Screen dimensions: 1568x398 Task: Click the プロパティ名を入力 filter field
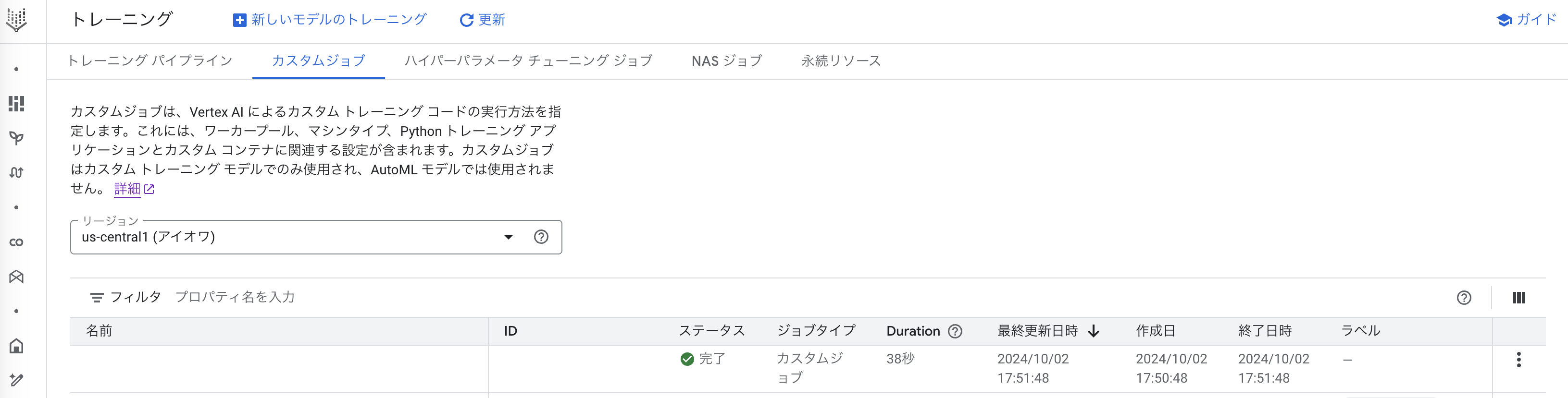(235, 297)
